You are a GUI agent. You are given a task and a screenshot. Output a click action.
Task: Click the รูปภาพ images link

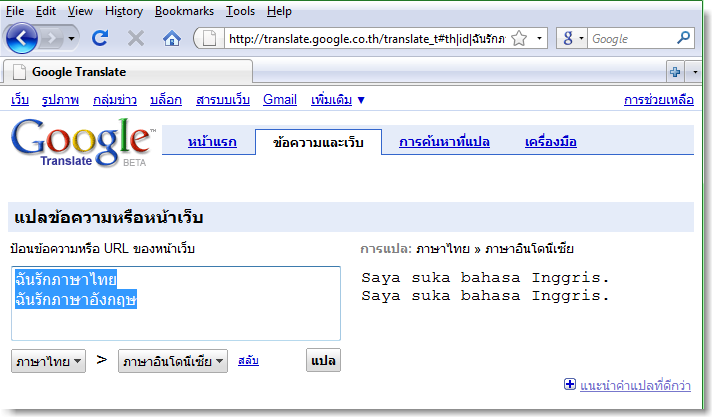click(60, 99)
